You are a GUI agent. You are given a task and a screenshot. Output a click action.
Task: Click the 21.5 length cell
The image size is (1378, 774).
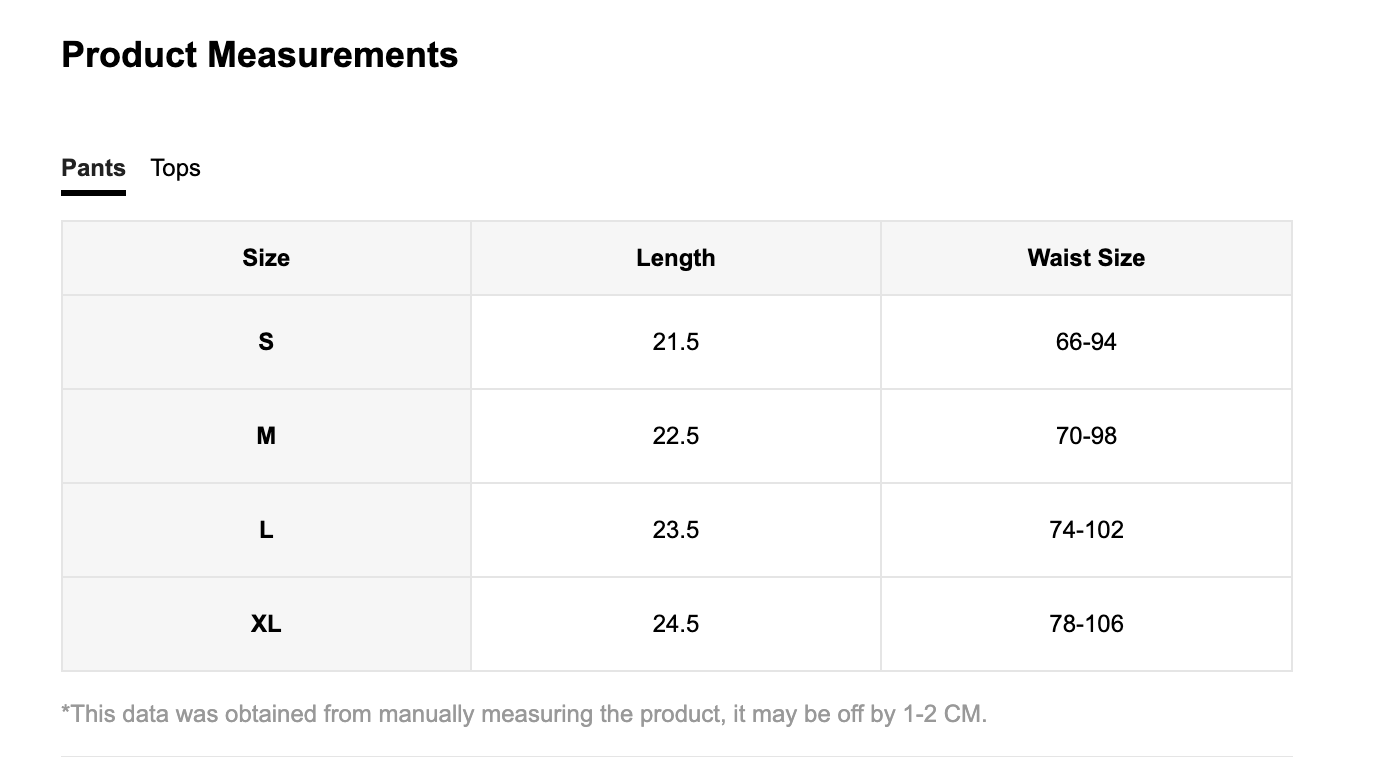pyautogui.click(x=676, y=342)
